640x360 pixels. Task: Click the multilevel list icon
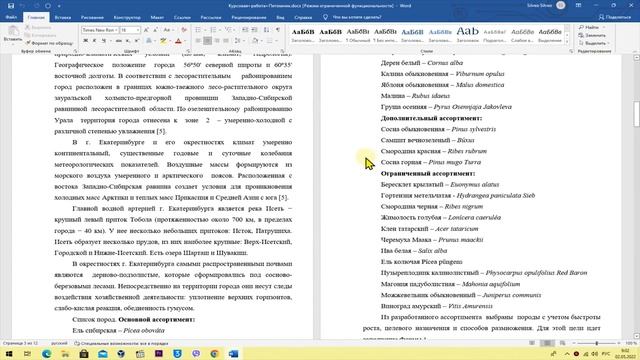click(x=229, y=30)
